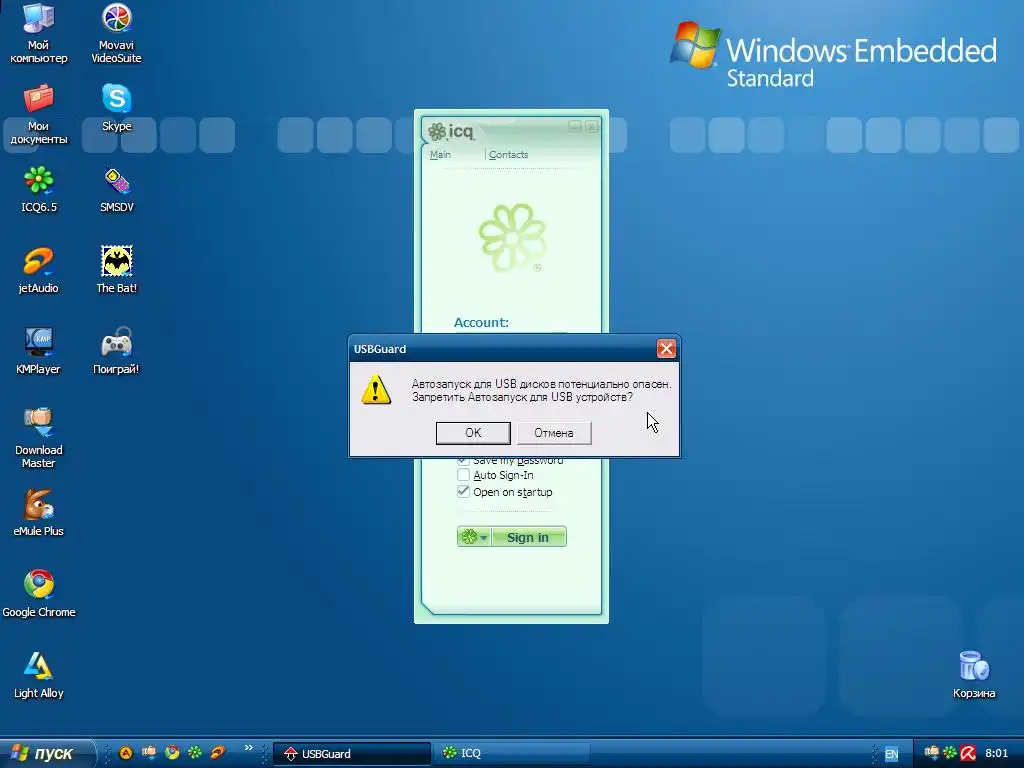Click the red Avira tray icon

point(968,754)
